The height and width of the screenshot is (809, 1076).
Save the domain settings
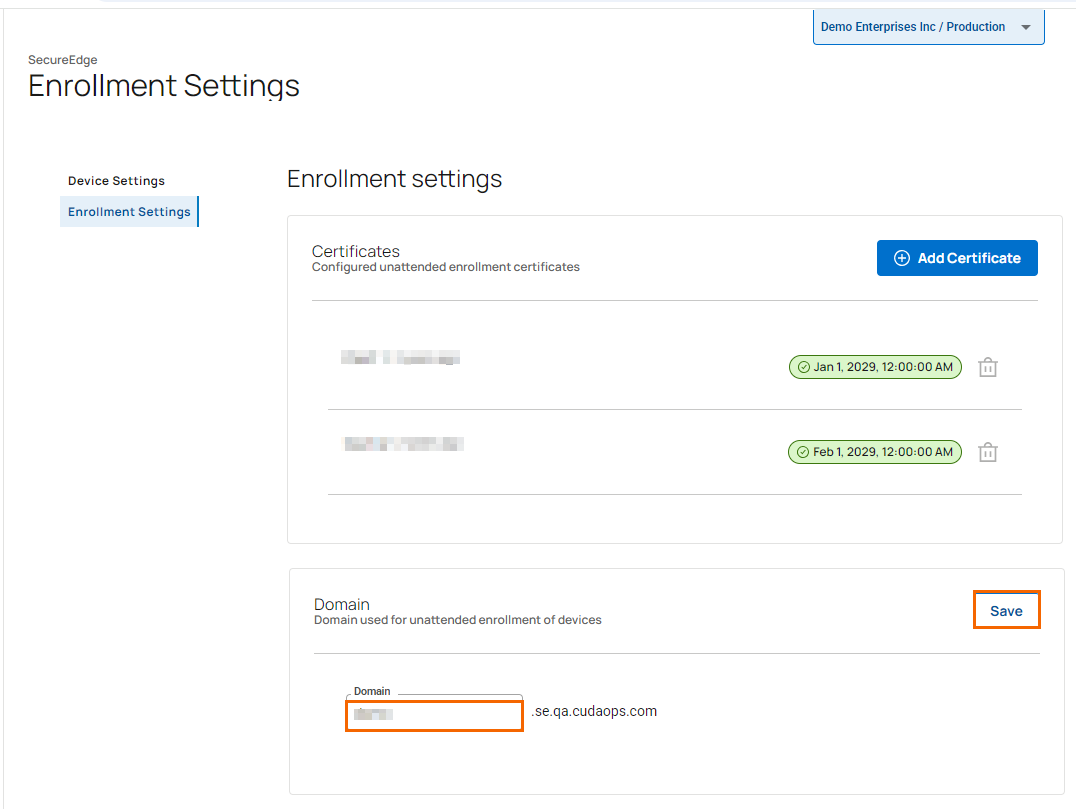click(x=1006, y=611)
